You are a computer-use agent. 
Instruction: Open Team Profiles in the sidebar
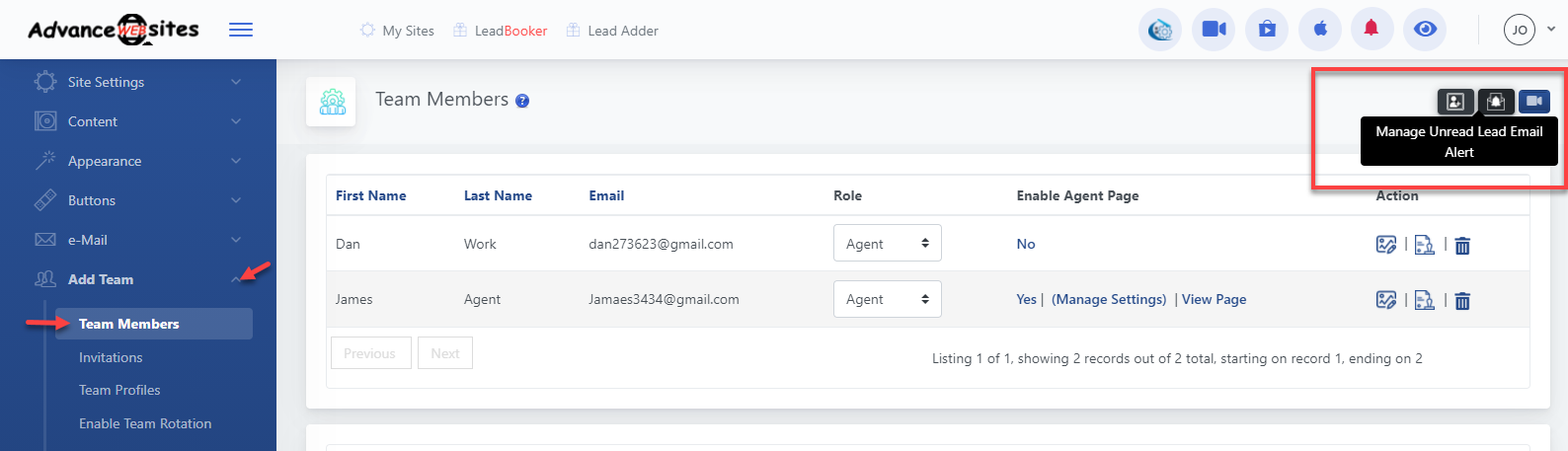coord(119,390)
